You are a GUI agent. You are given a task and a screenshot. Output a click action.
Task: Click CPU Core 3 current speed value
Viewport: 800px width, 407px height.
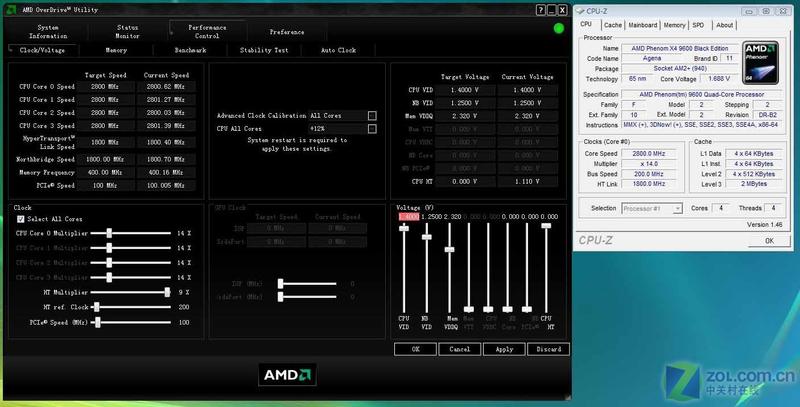tap(166, 125)
